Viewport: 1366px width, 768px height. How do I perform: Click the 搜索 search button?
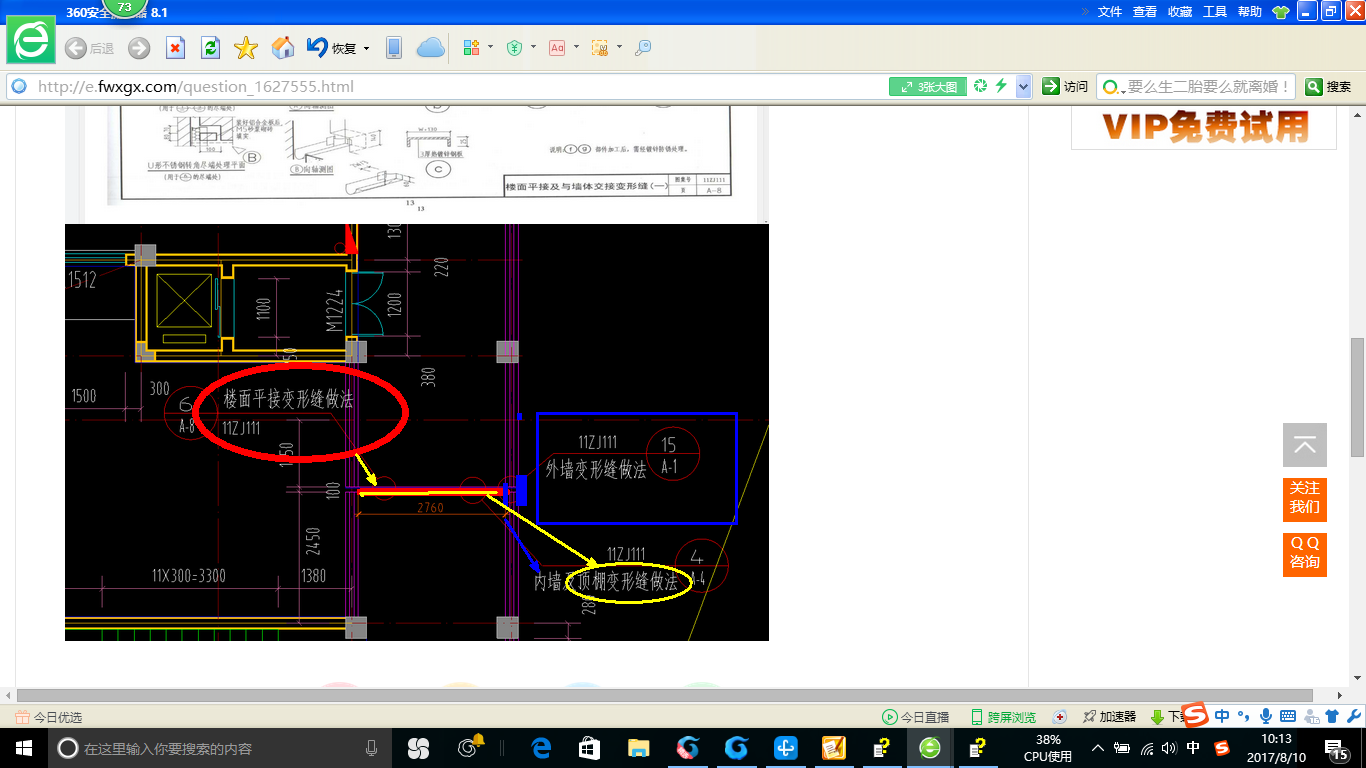(1328, 87)
